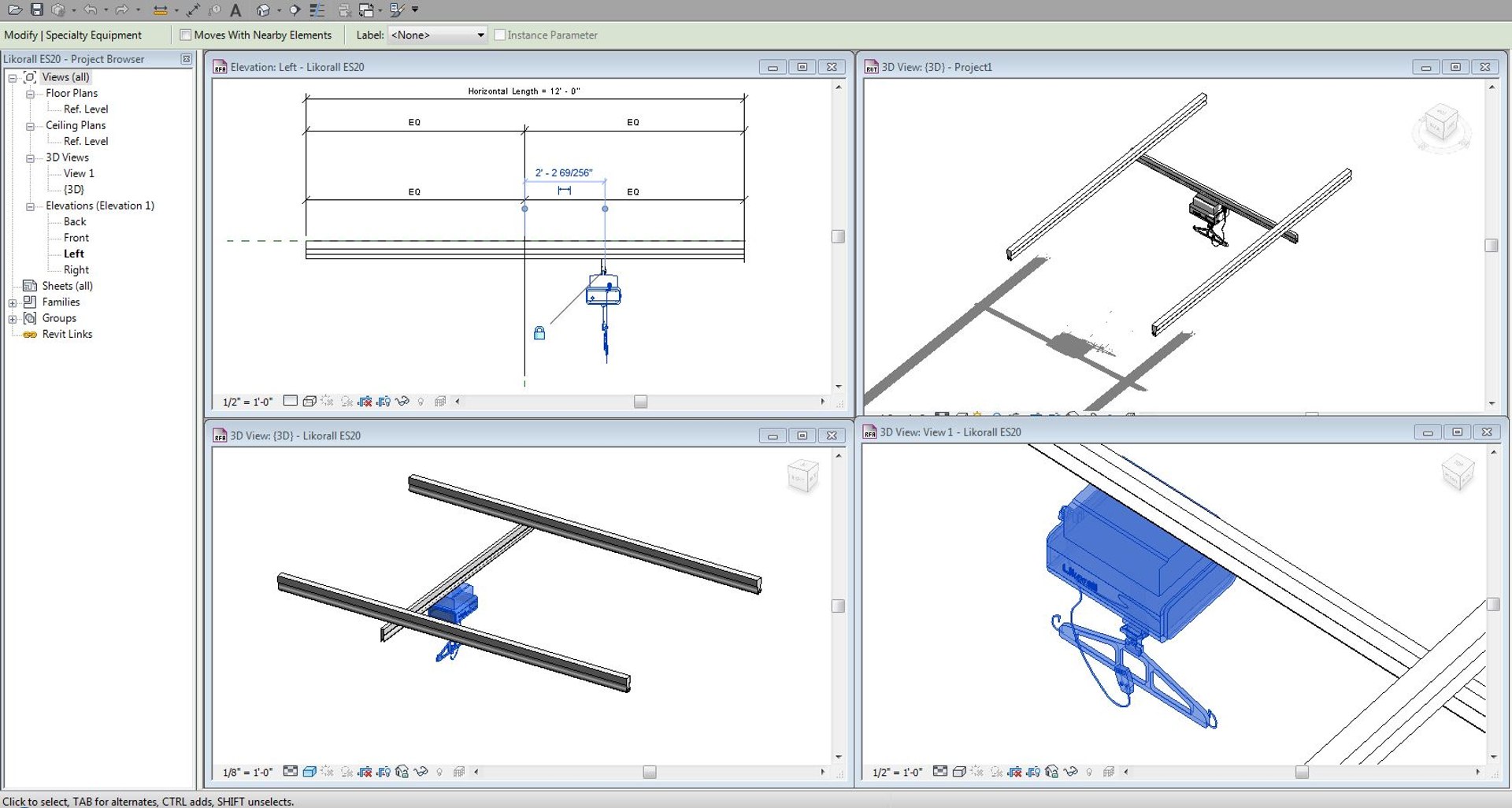Click vertical scrollbar thumb in View 1 window
1512x808 pixels.
point(1492,604)
